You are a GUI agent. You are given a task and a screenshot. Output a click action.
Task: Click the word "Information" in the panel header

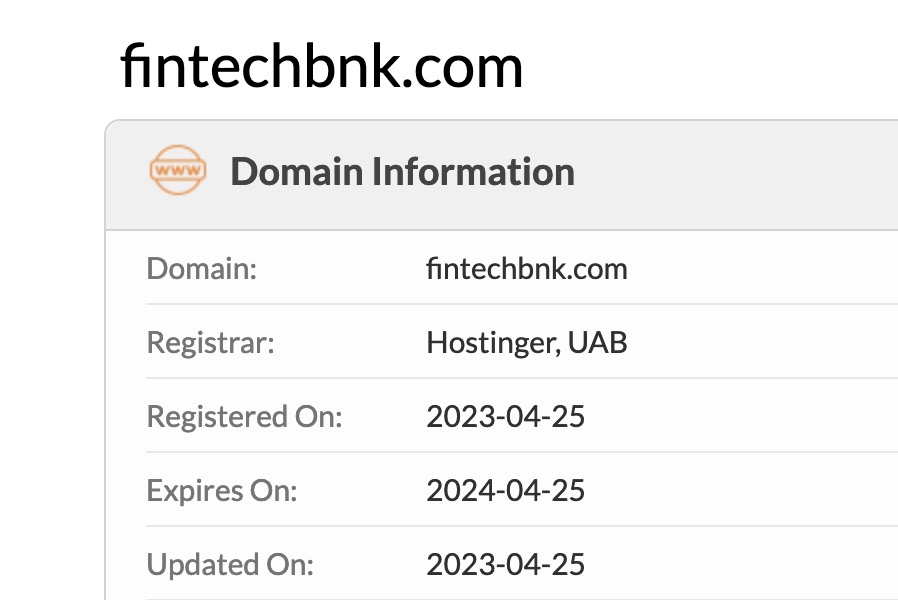click(473, 172)
